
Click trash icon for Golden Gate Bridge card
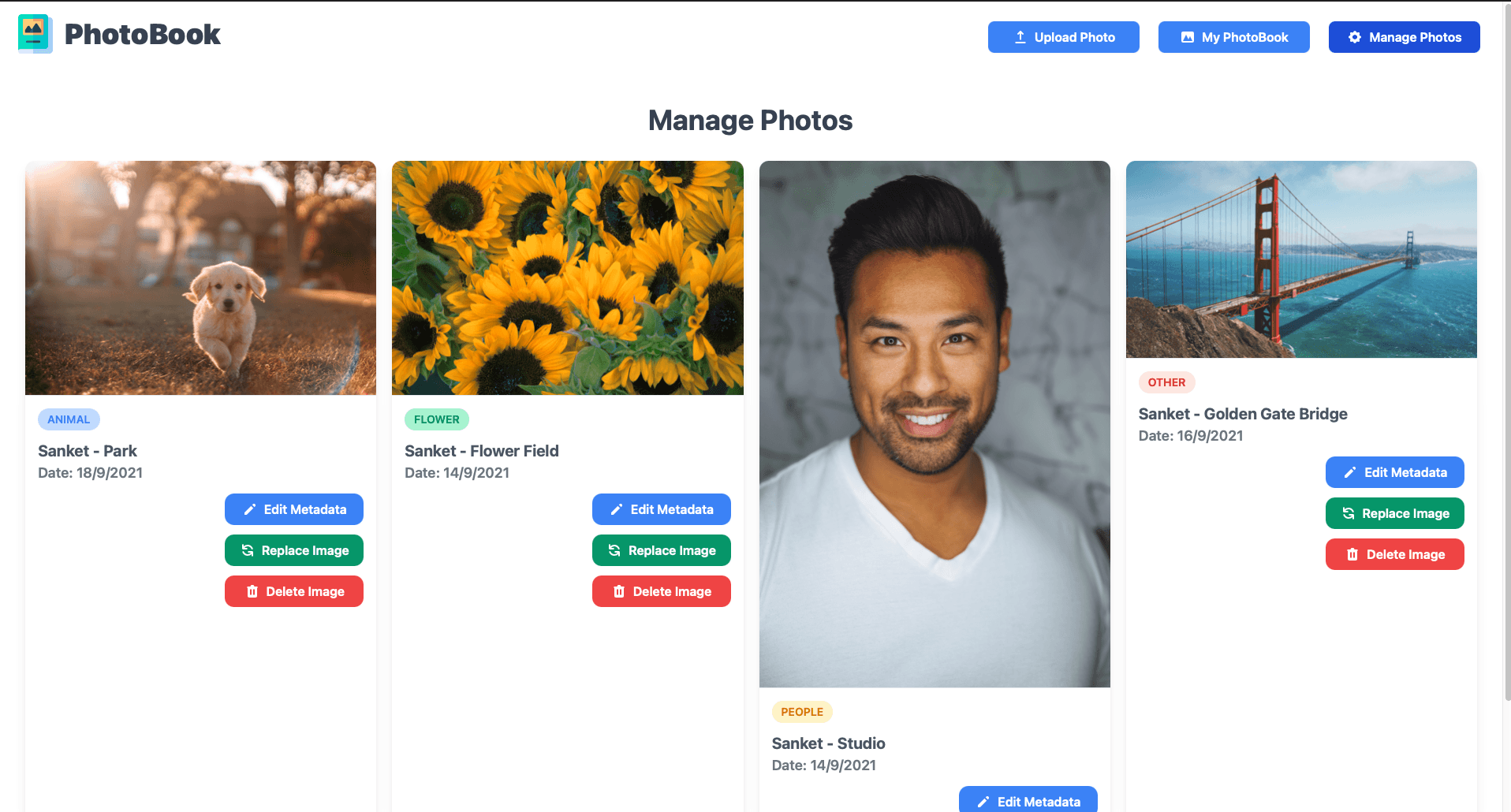coord(1352,554)
